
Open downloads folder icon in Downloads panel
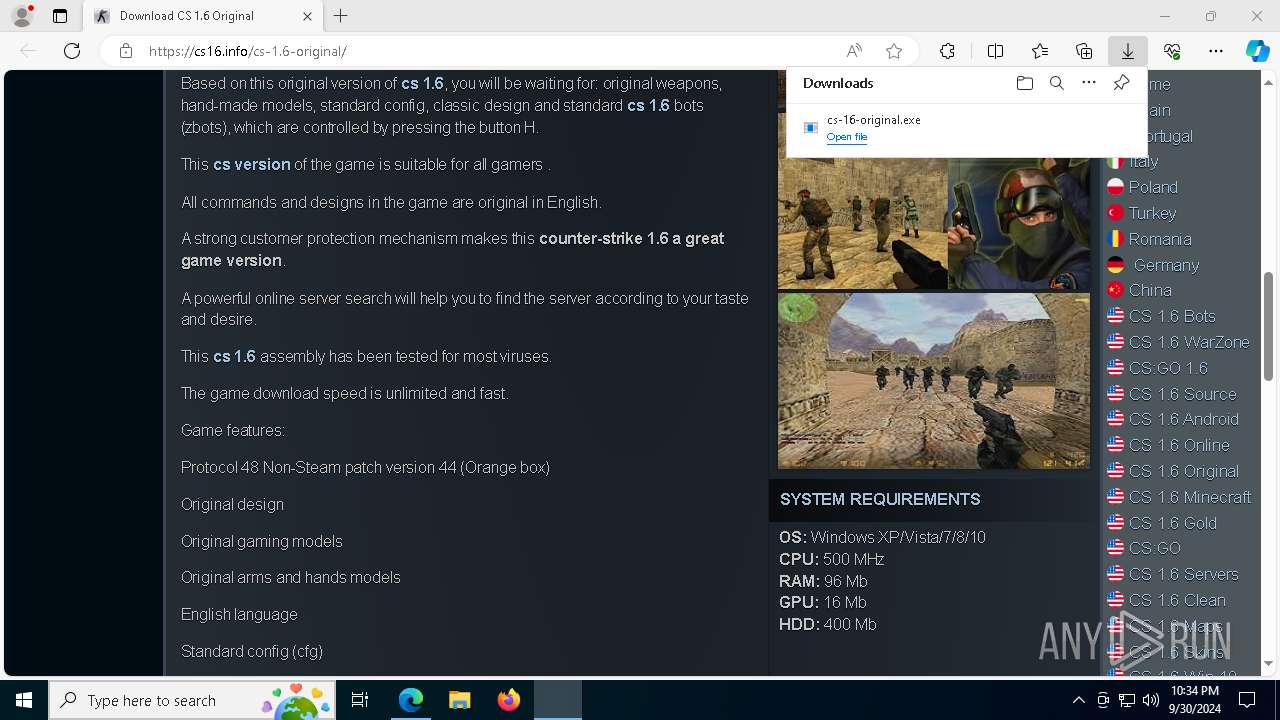(1024, 83)
